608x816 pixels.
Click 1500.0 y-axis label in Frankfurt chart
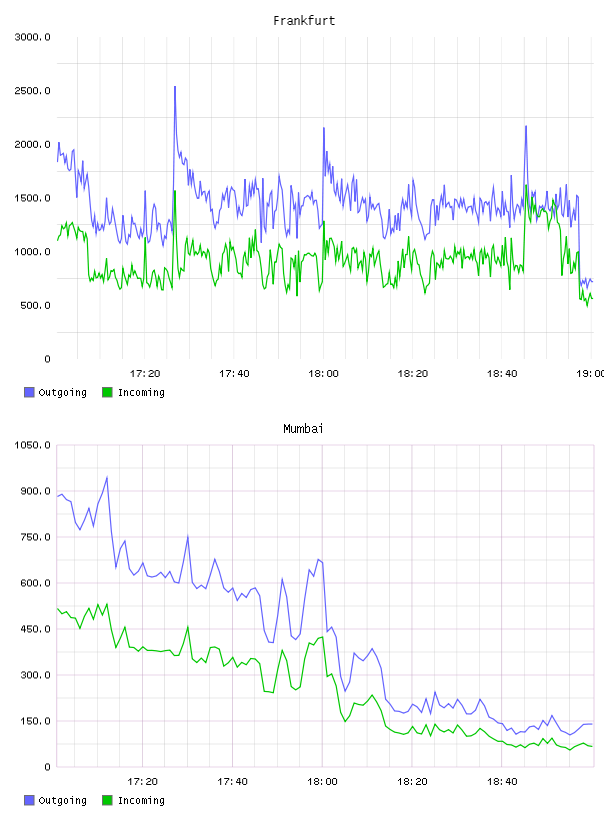click(x=33, y=198)
